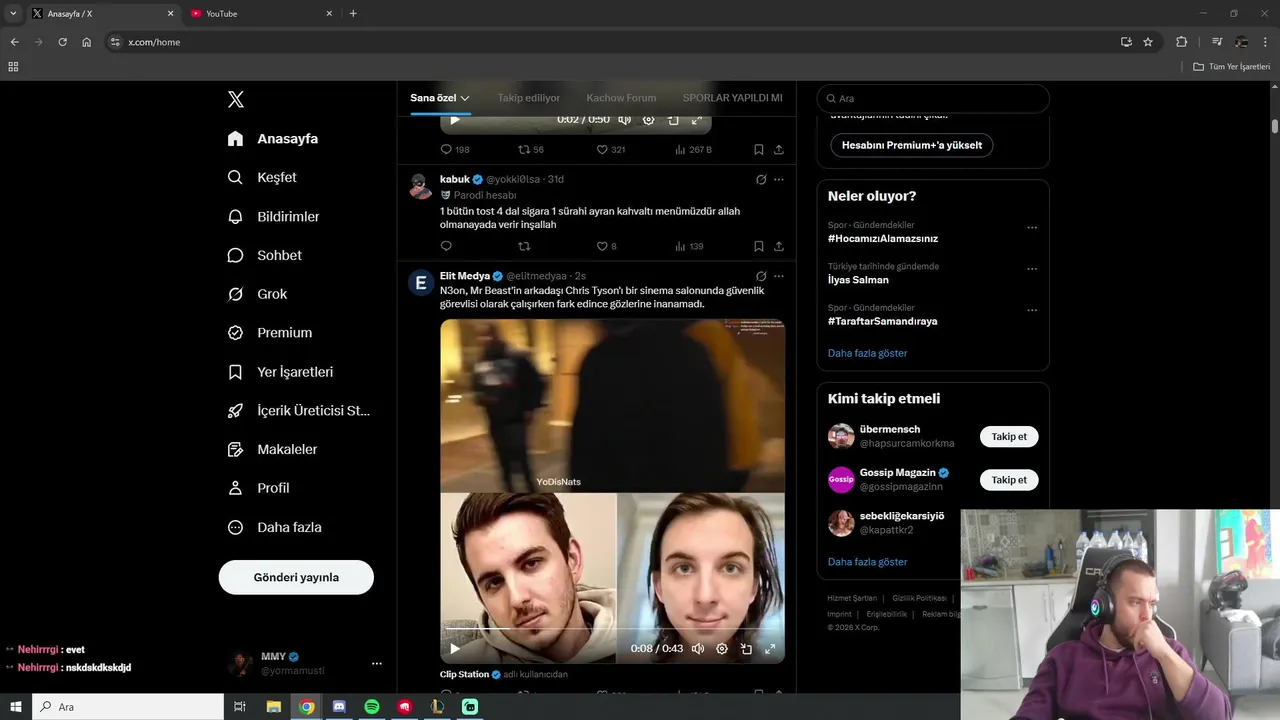Repost the post with 56 reposts

(531, 149)
